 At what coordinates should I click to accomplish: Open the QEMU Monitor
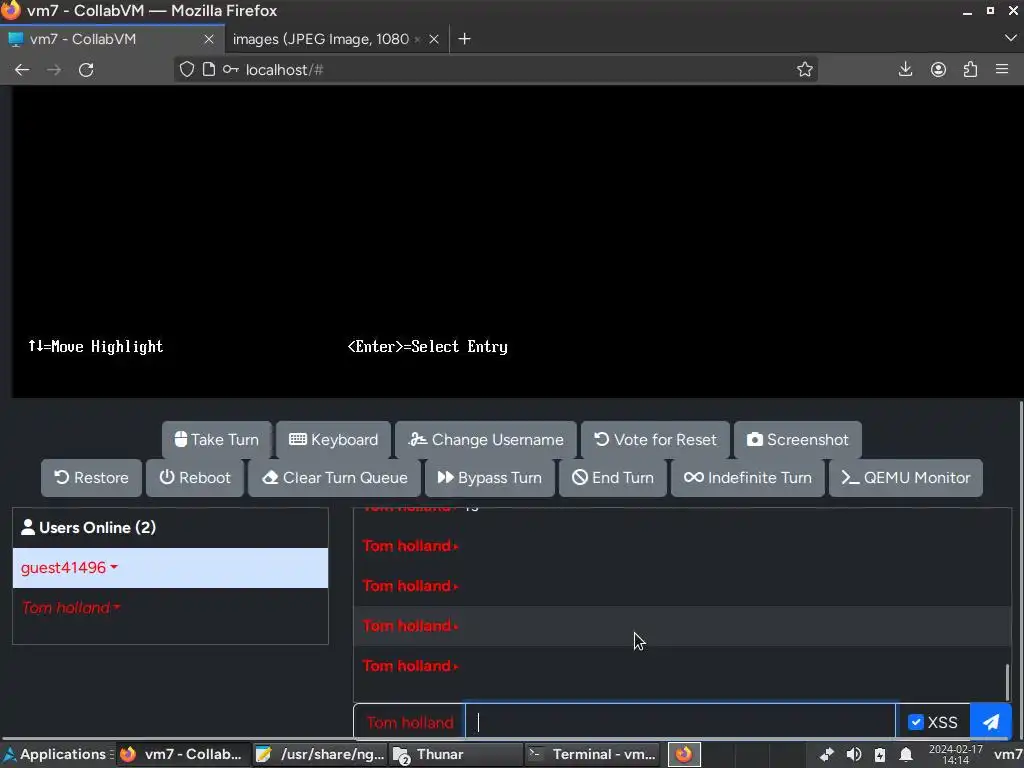pos(906,477)
